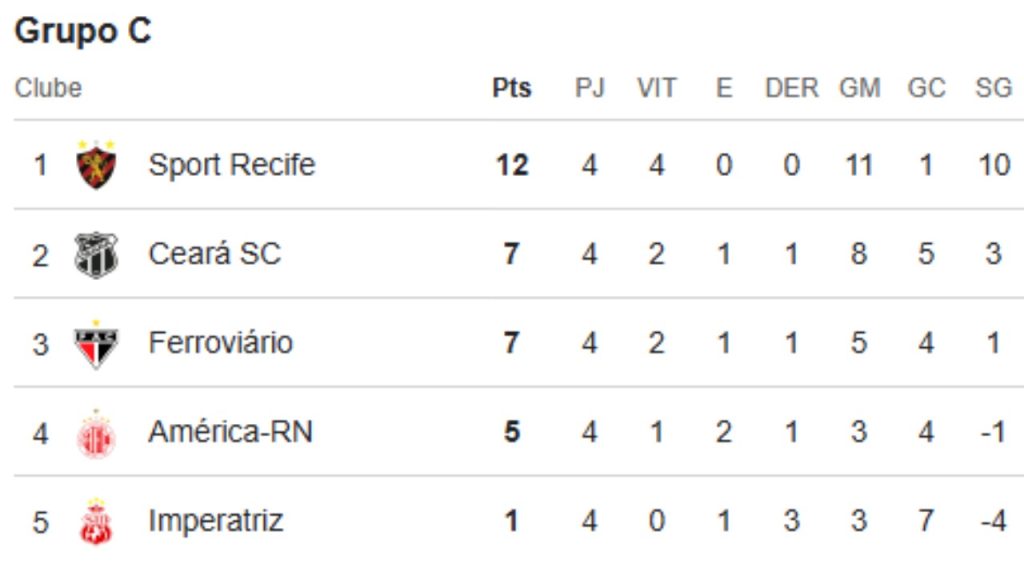Open the Ceará SC team link
1024x576 pixels.
click(x=214, y=254)
